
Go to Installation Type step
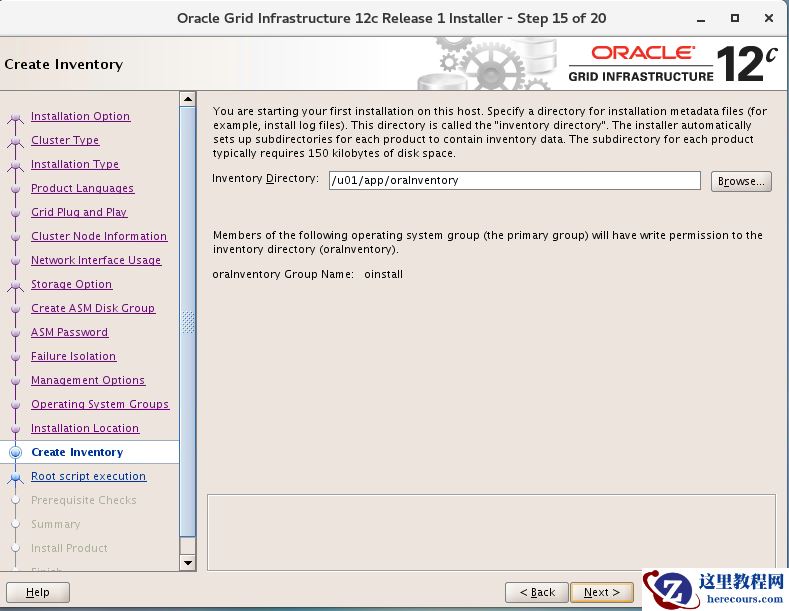click(75, 164)
